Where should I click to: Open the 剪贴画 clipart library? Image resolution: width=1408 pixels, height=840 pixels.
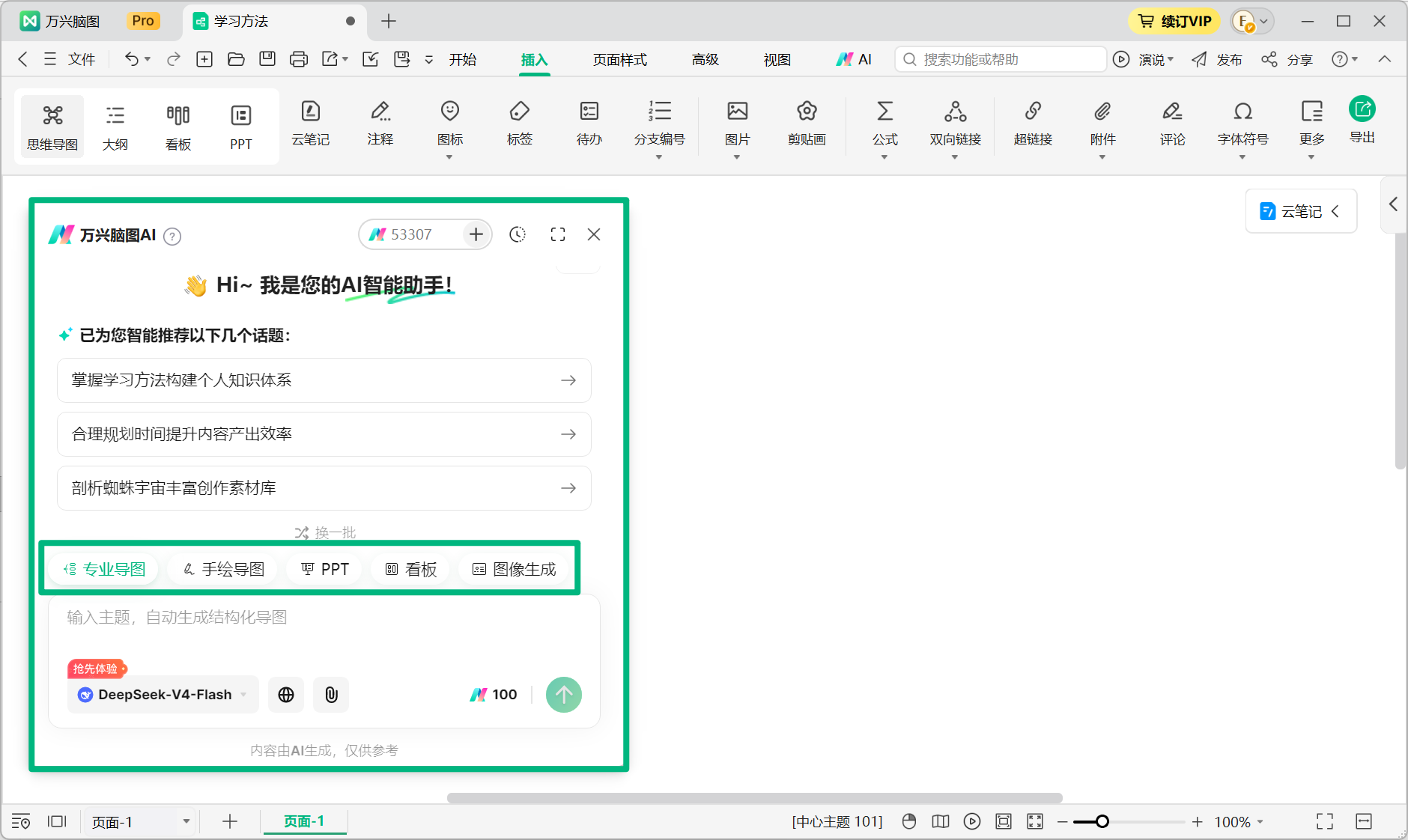click(807, 124)
